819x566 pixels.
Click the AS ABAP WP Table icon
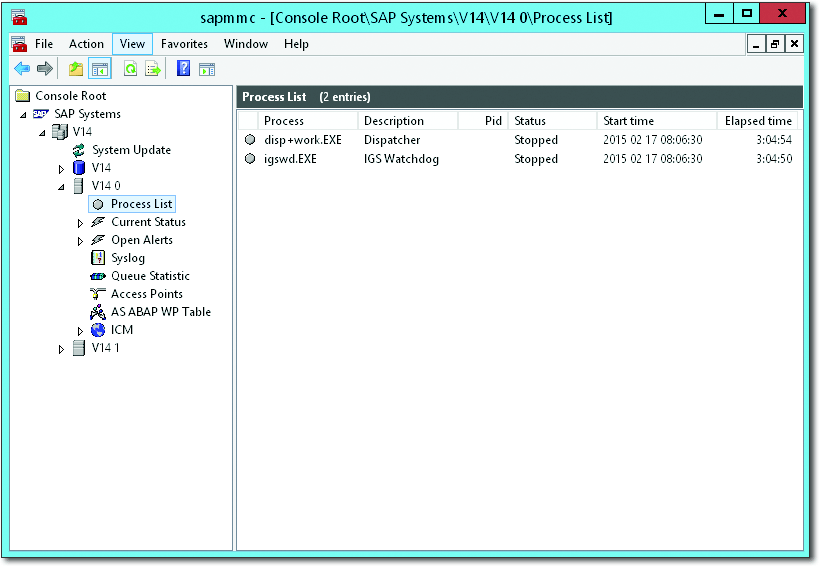tap(98, 312)
